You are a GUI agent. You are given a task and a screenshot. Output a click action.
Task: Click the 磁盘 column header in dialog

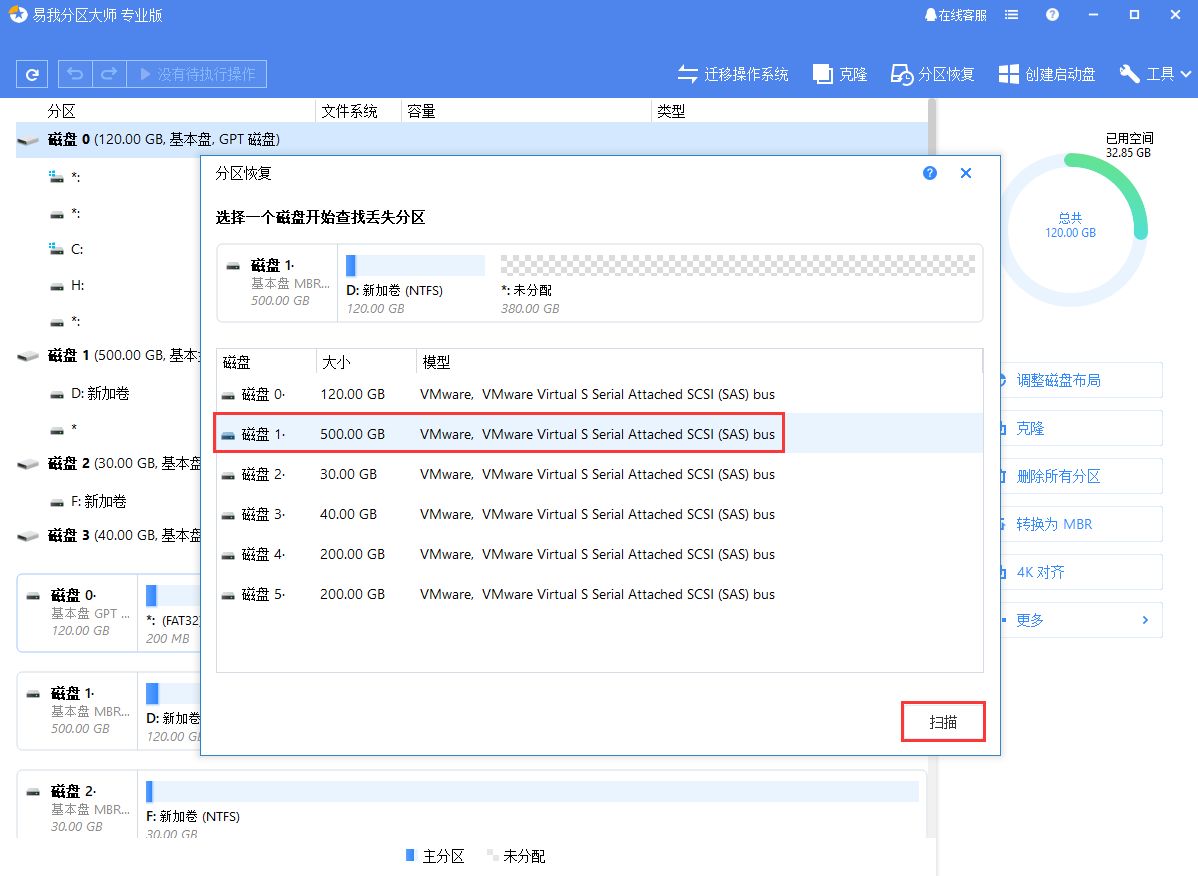coord(266,362)
